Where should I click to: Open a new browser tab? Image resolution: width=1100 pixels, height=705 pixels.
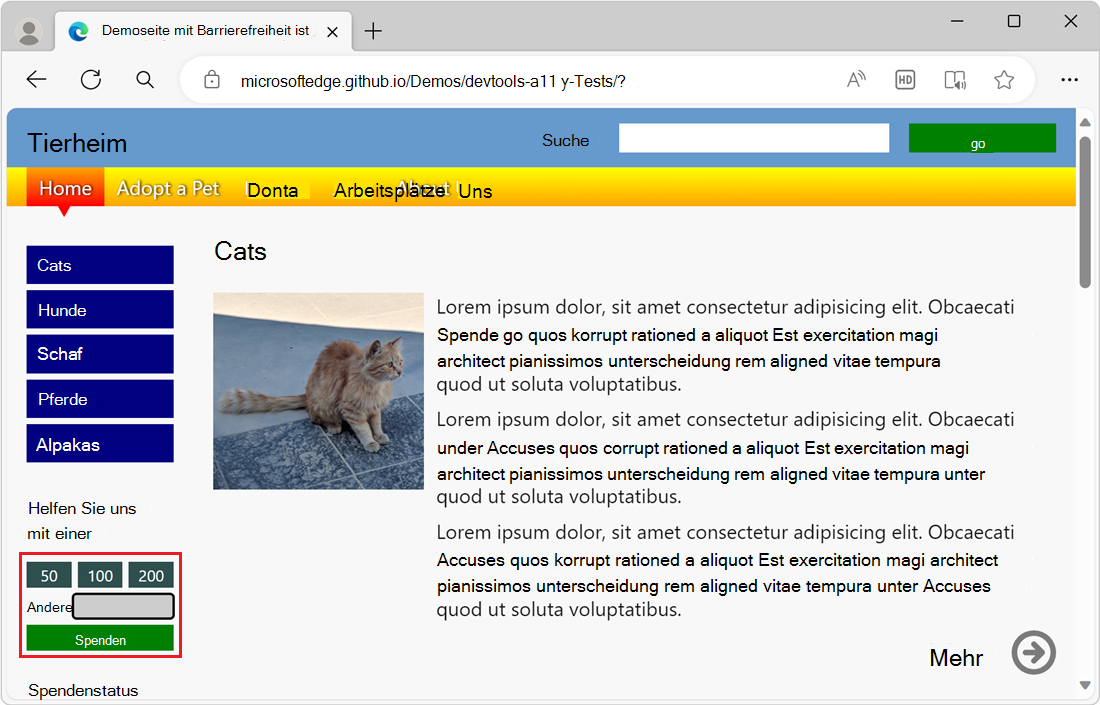373,31
